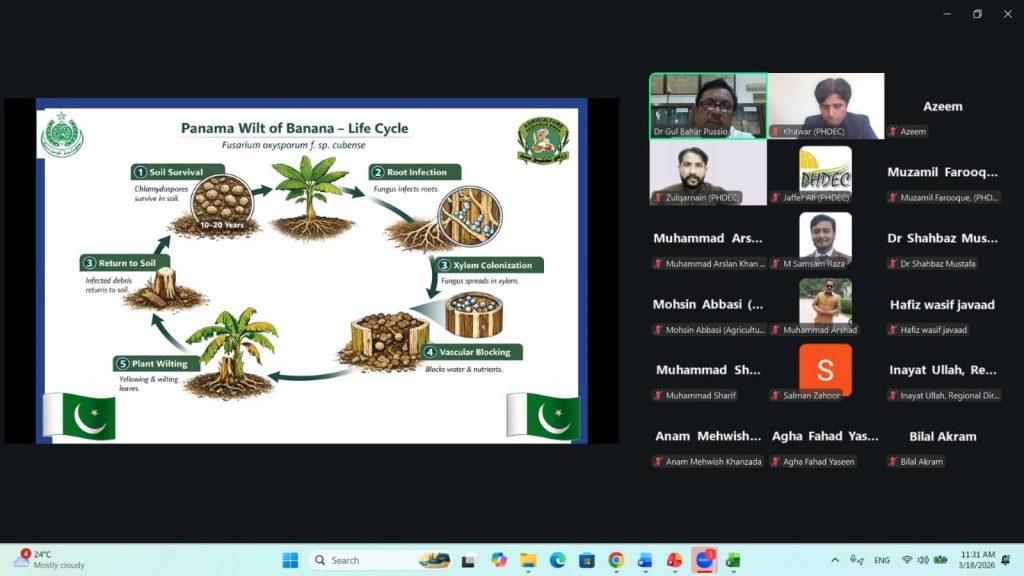
Task: Open File Explorer from the taskbar
Action: point(528,560)
